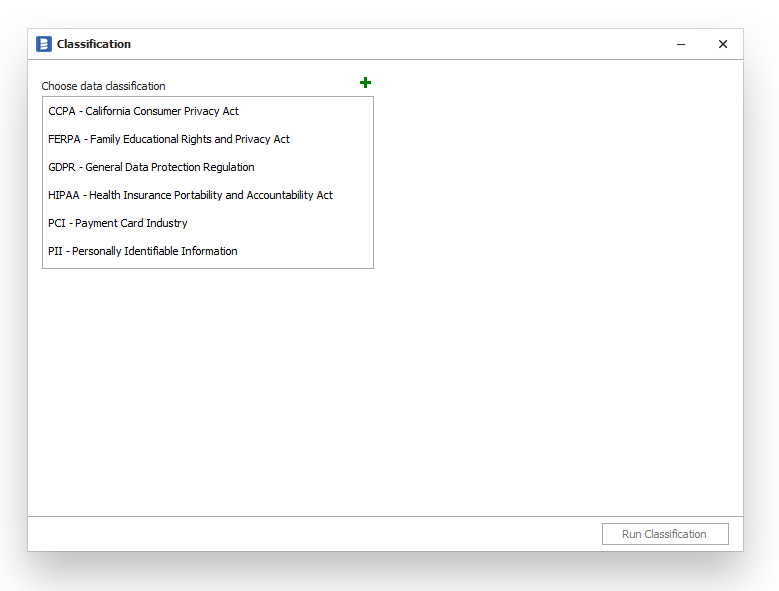
Task: Click the Classification app icon in title bar
Action: pyautogui.click(x=44, y=44)
